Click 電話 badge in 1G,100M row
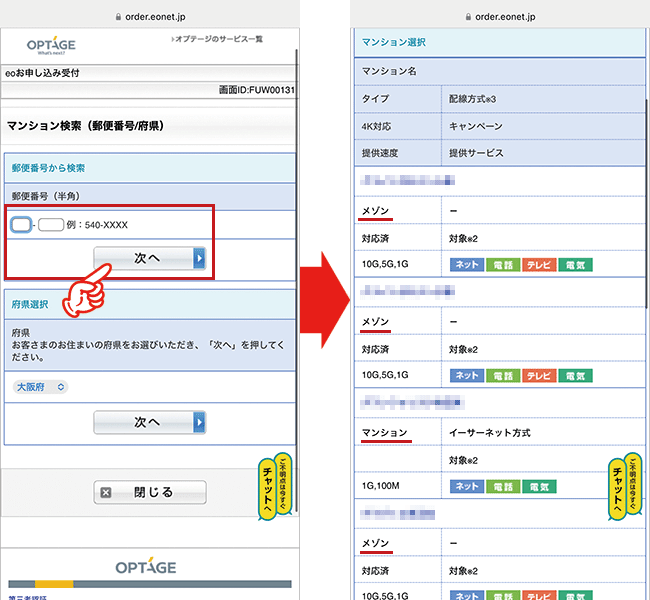Image resolution: width=650 pixels, height=600 pixels. (x=503, y=486)
